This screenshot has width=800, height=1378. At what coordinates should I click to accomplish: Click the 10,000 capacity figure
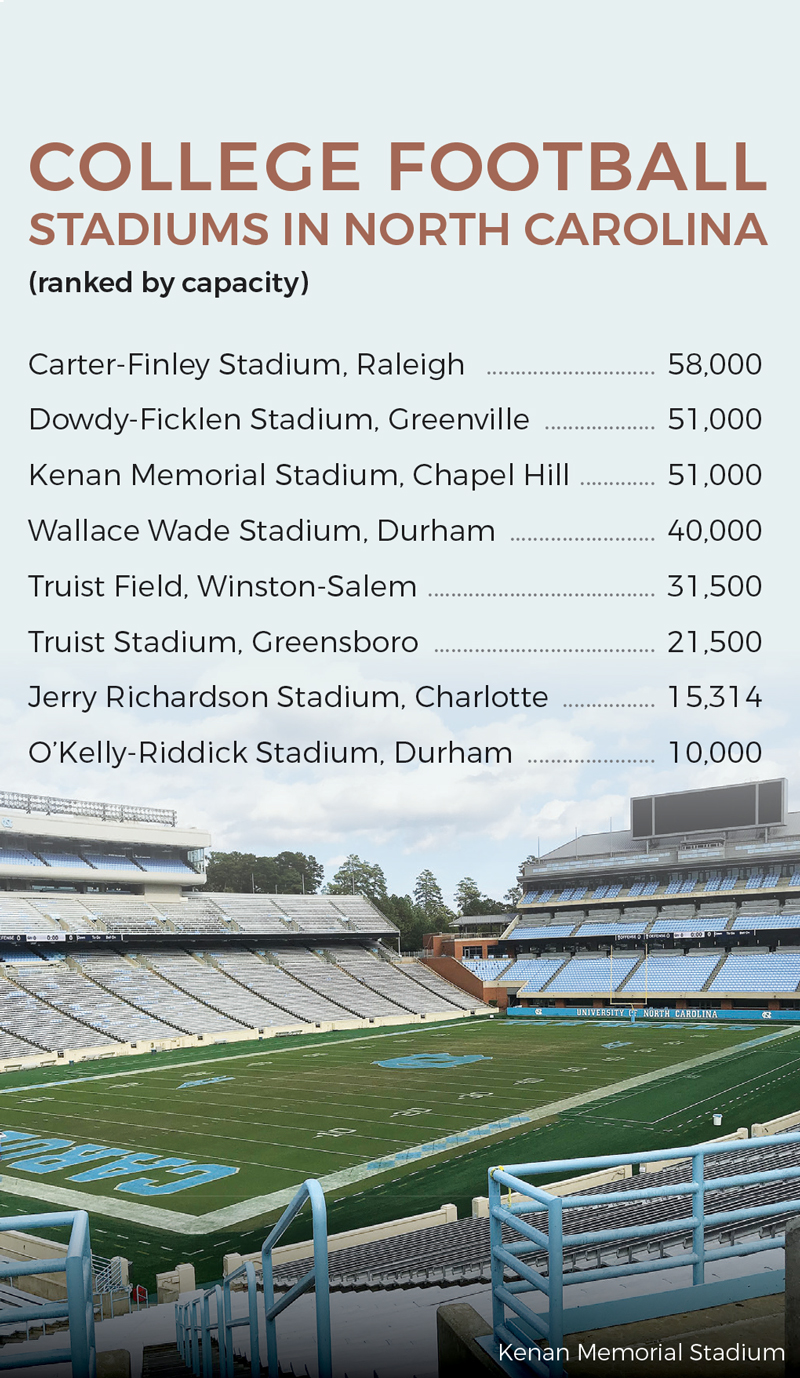(x=715, y=753)
